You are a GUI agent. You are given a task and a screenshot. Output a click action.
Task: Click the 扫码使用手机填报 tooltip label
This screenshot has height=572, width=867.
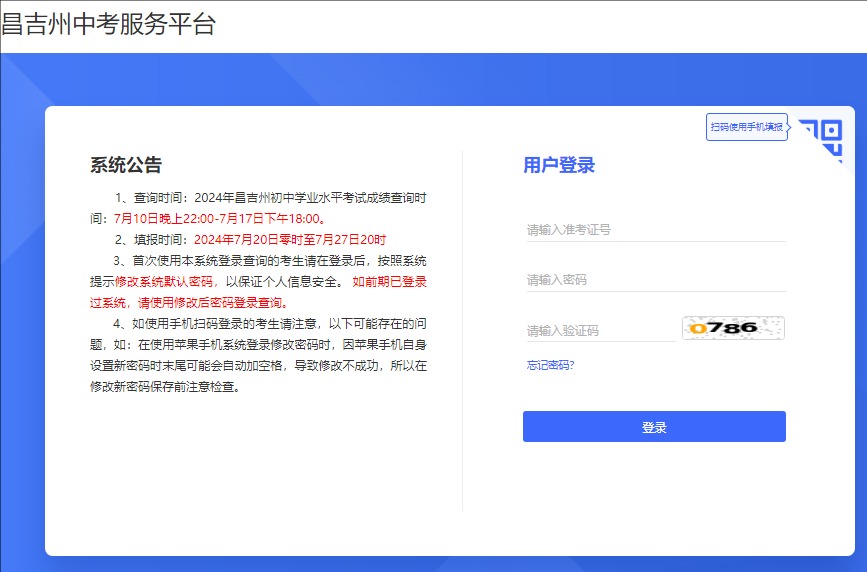click(746, 127)
